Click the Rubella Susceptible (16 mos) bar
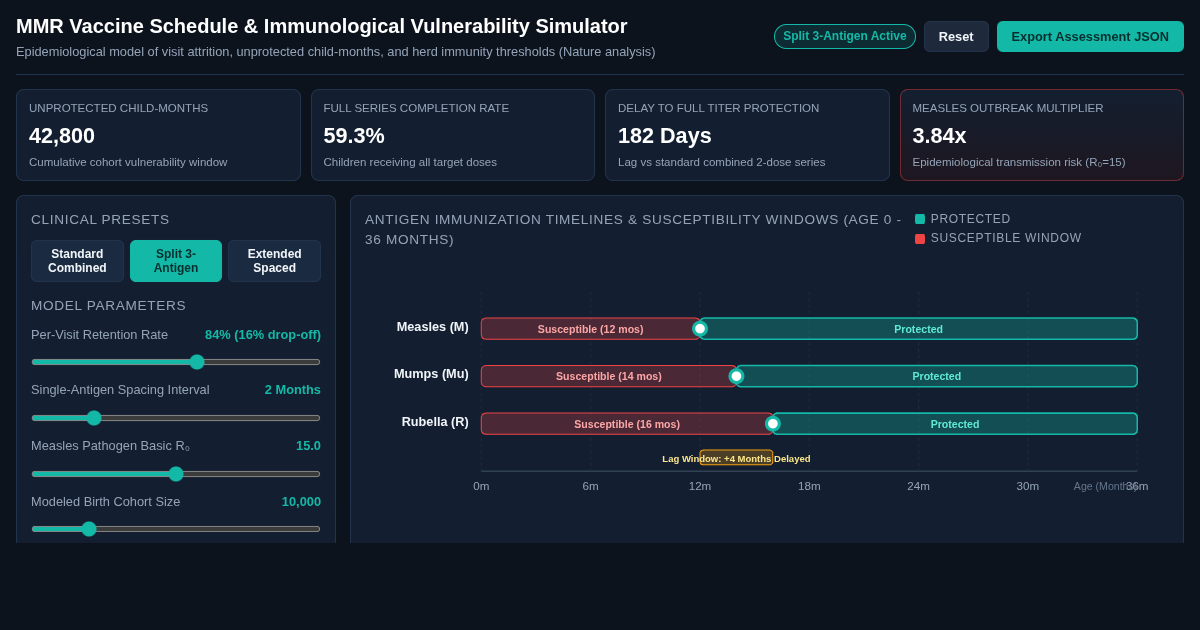Image resolution: width=1200 pixels, height=630 pixels. coord(627,424)
